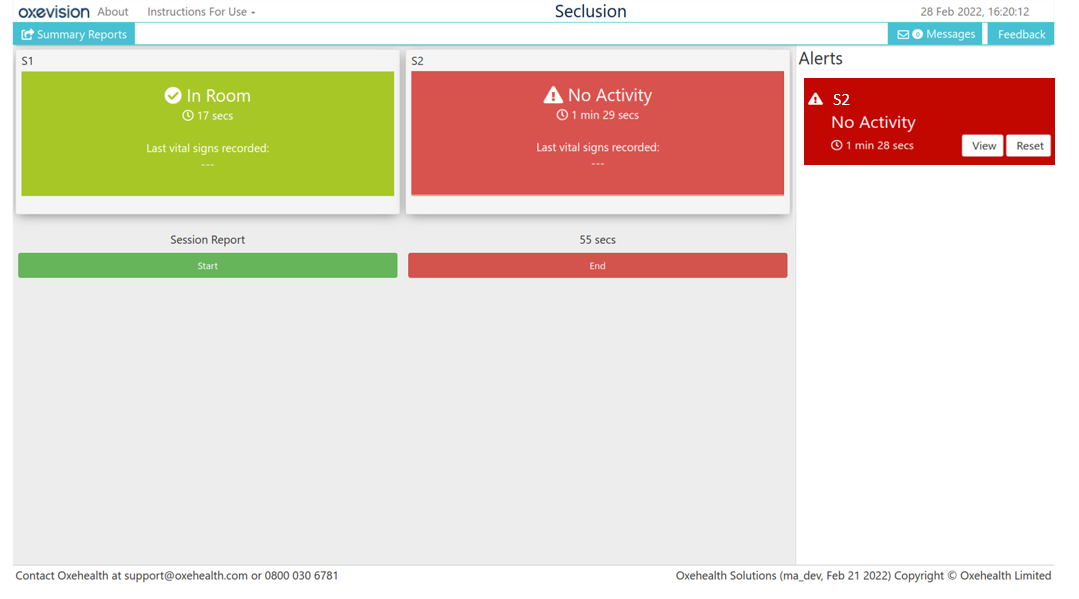
Task: Open the About menu item
Action: pos(112,12)
